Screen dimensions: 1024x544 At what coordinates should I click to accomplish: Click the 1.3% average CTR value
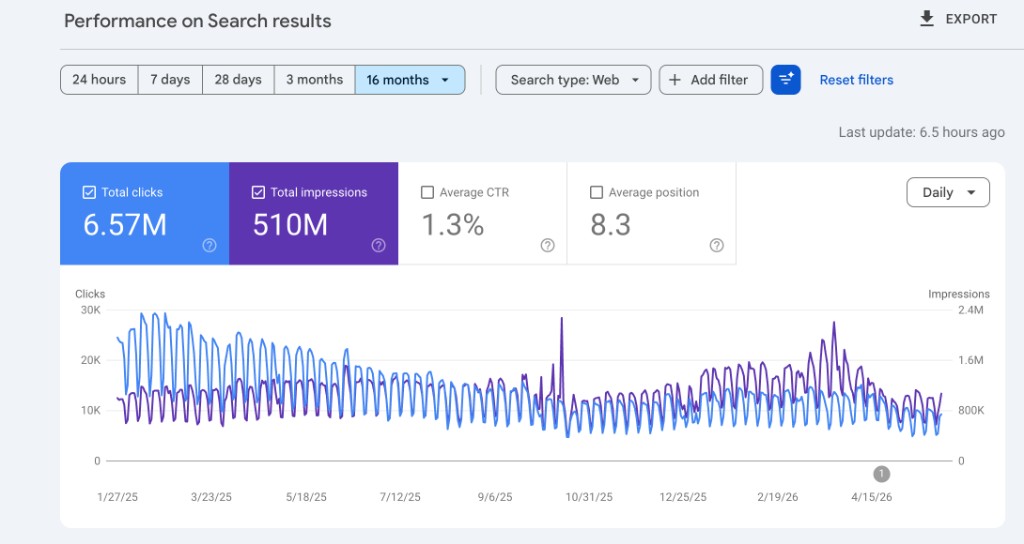coord(453,225)
